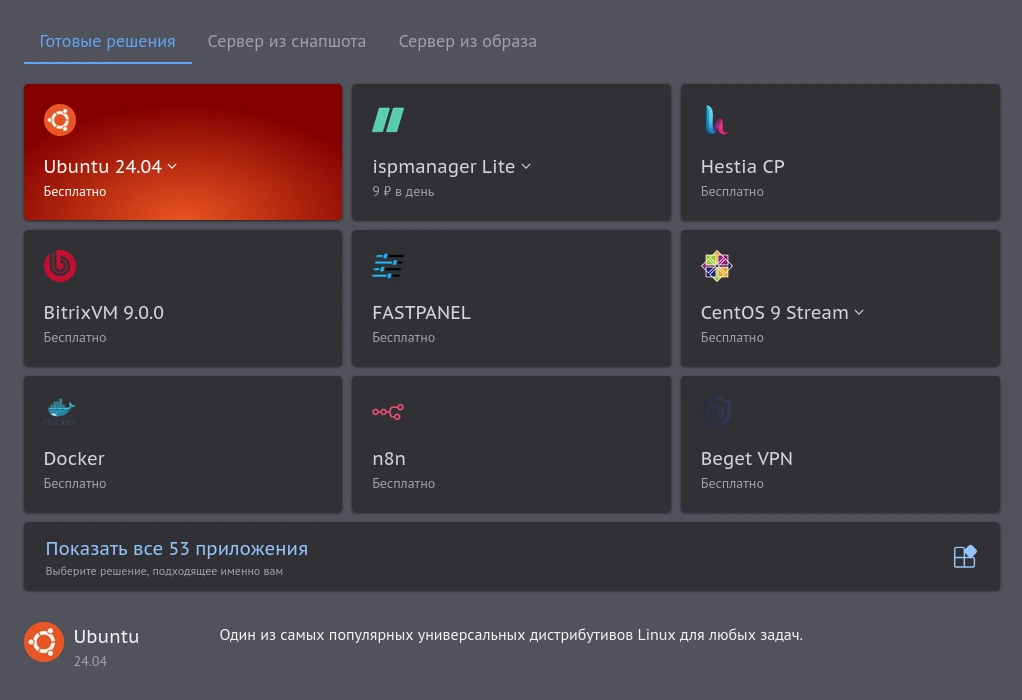Click the Показать все 53 приложения link
This screenshot has height=700, width=1022.
(x=176, y=548)
